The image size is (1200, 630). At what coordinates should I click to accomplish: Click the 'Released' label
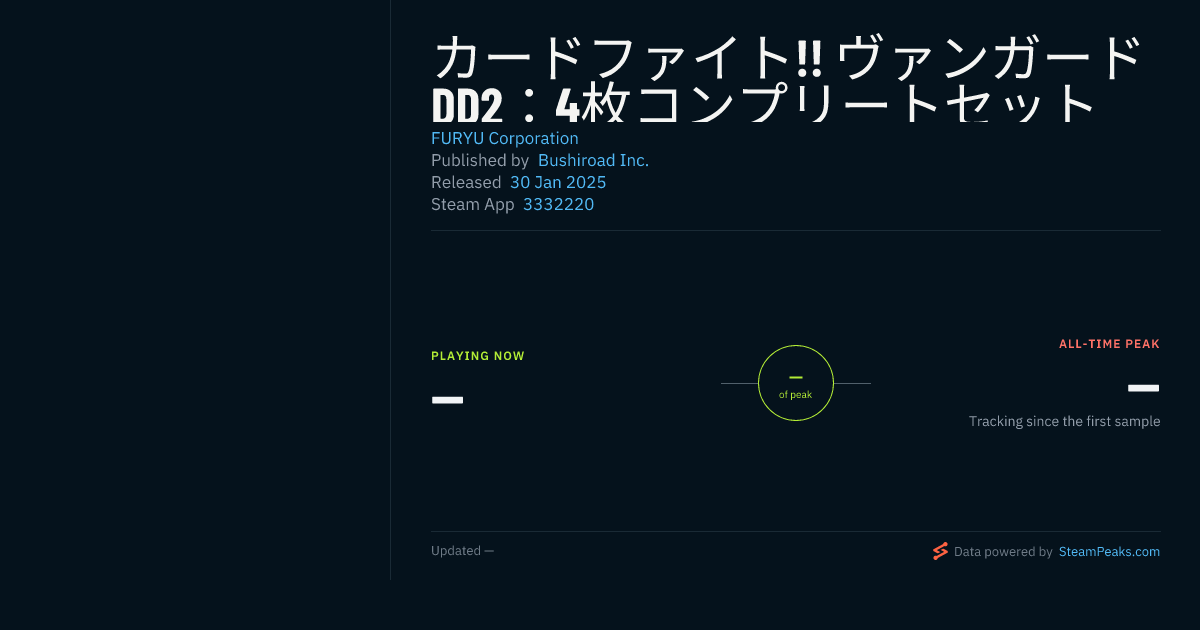click(466, 182)
